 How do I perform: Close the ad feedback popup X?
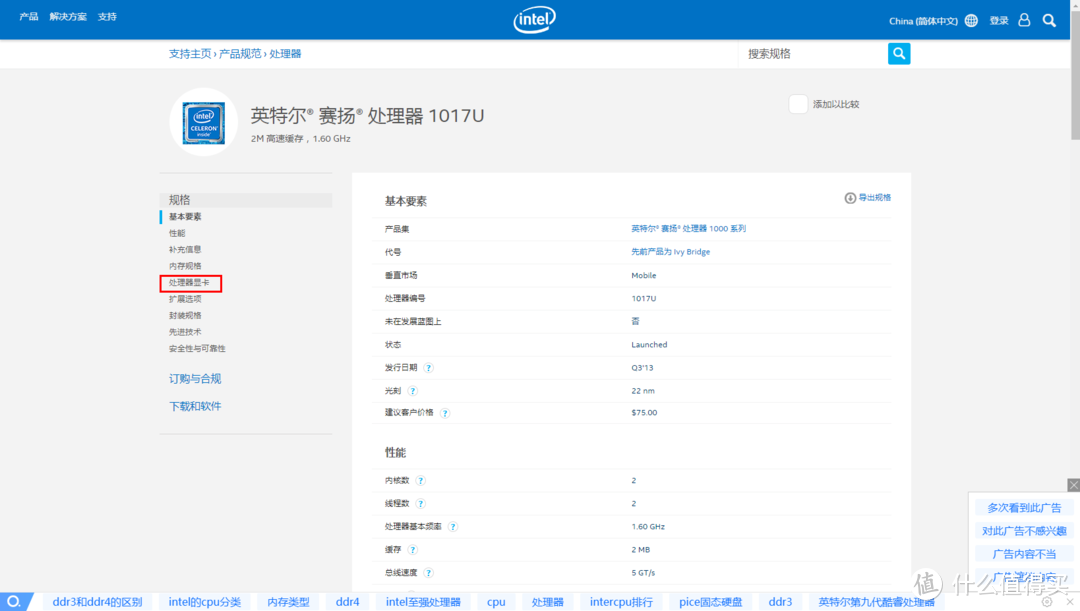pyautogui.click(x=1073, y=485)
